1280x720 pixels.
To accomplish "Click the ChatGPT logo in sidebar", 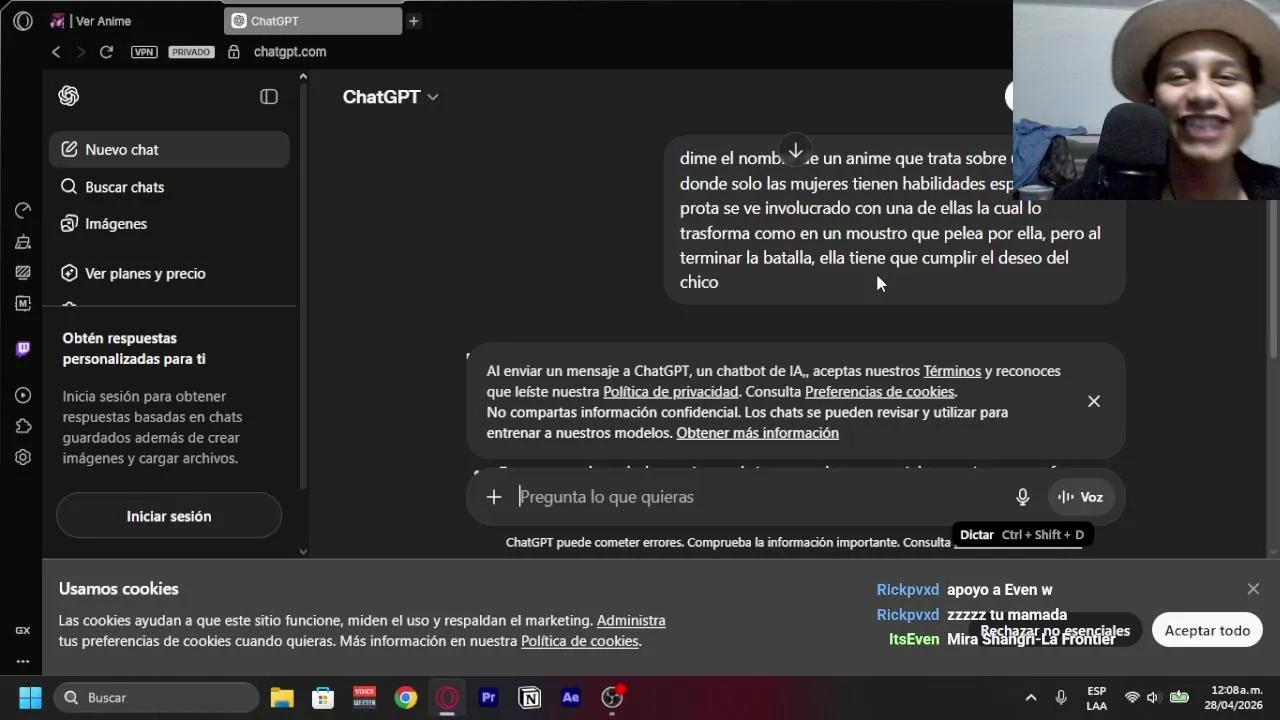I will coord(69,96).
